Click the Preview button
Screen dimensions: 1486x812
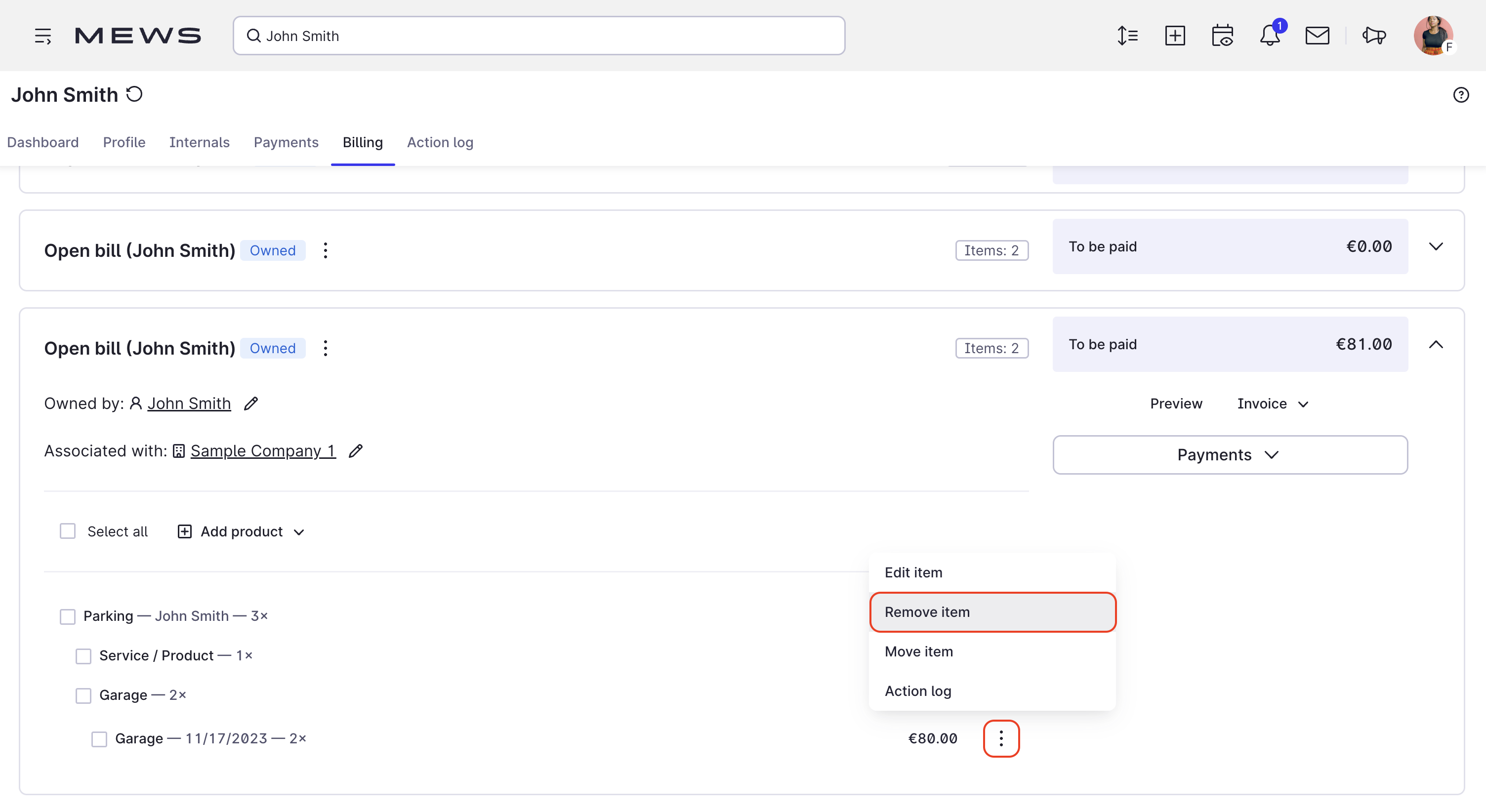tap(1176, 404)
